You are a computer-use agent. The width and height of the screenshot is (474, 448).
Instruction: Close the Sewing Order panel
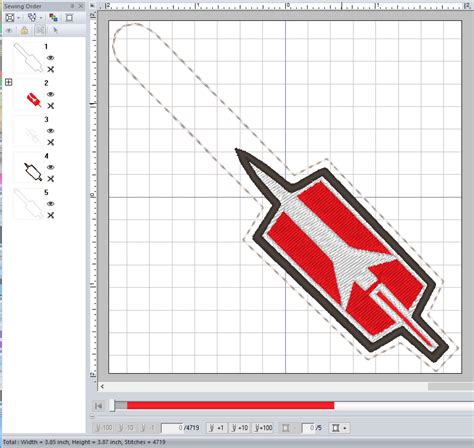coord(81,6)
